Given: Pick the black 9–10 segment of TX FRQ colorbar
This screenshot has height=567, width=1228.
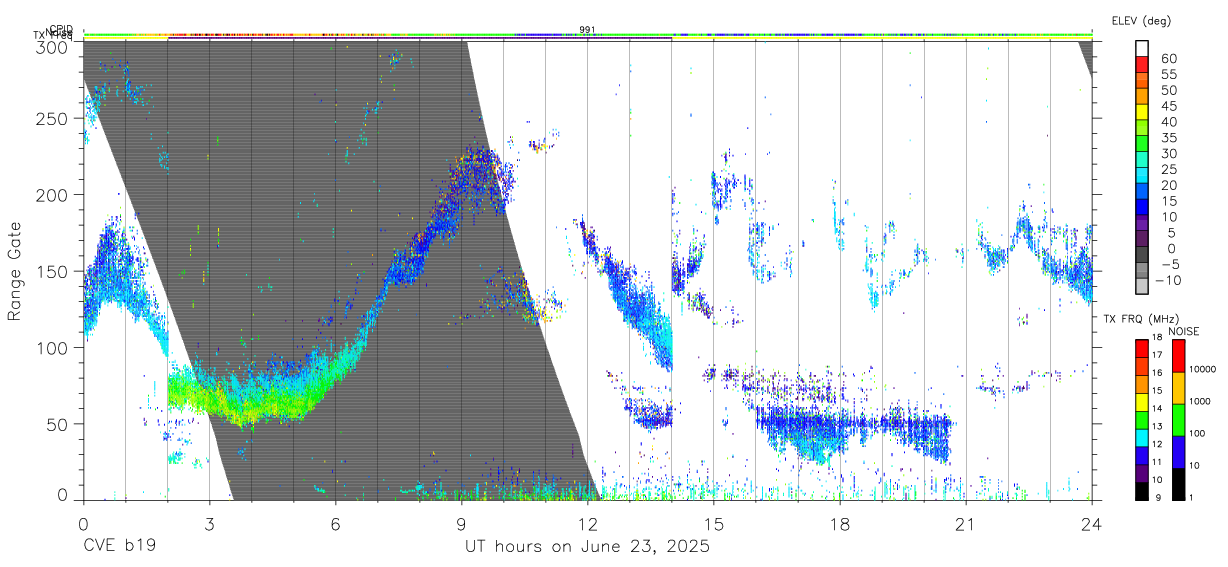Looking at the screenshot, I should click(1141, 490).
